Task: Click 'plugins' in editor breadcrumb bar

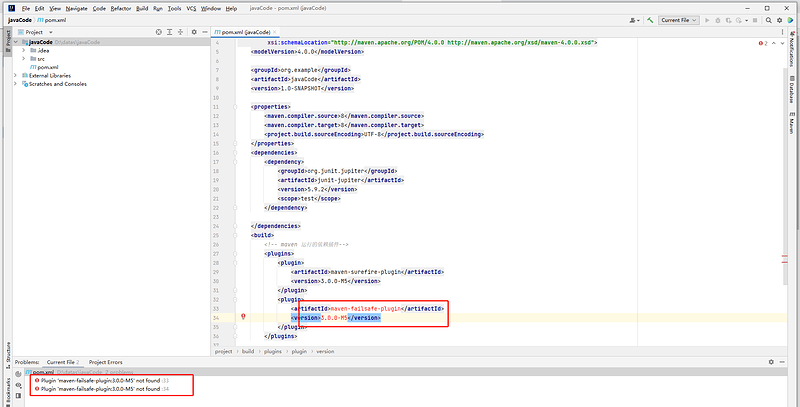Action: [271, 351]
